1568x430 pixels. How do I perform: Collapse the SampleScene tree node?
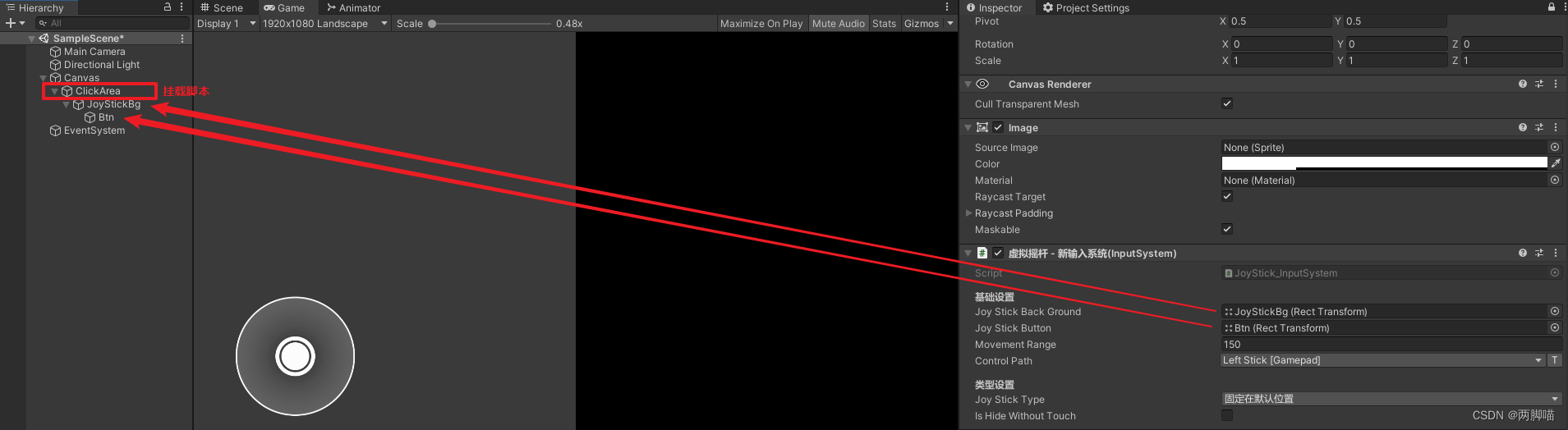(31, 39)
